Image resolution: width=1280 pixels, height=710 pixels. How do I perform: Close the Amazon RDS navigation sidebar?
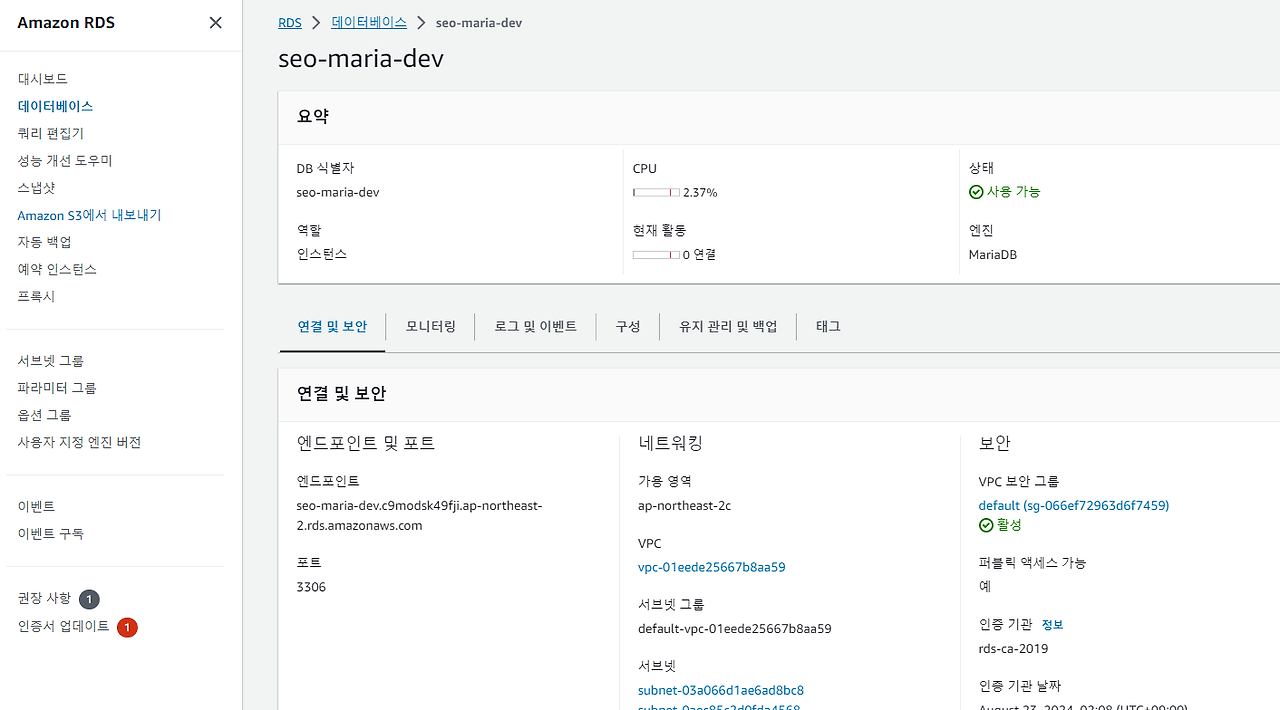pyautogui.click(x=215, y=22)
